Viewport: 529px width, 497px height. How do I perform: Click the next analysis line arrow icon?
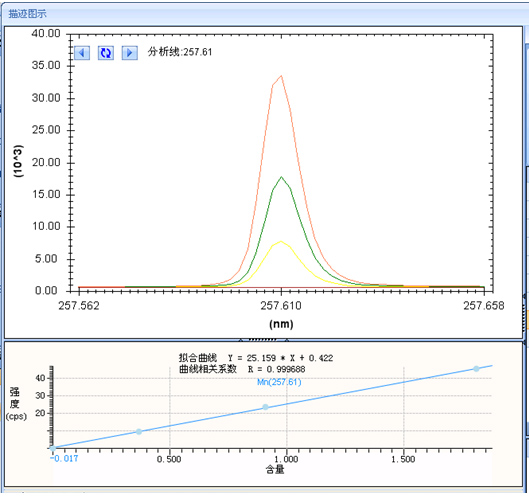pos(130,53)
